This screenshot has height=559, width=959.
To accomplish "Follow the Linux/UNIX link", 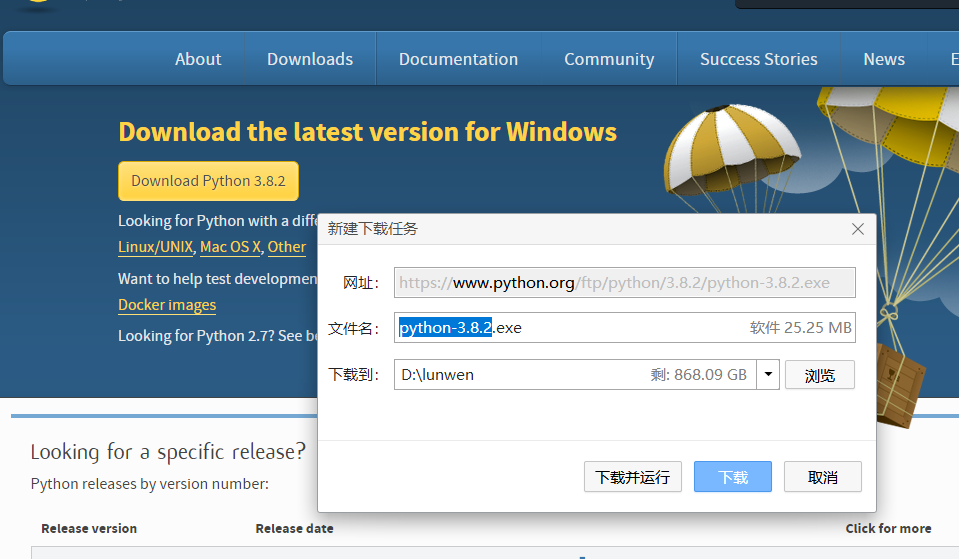I will [x=155, y=247].
